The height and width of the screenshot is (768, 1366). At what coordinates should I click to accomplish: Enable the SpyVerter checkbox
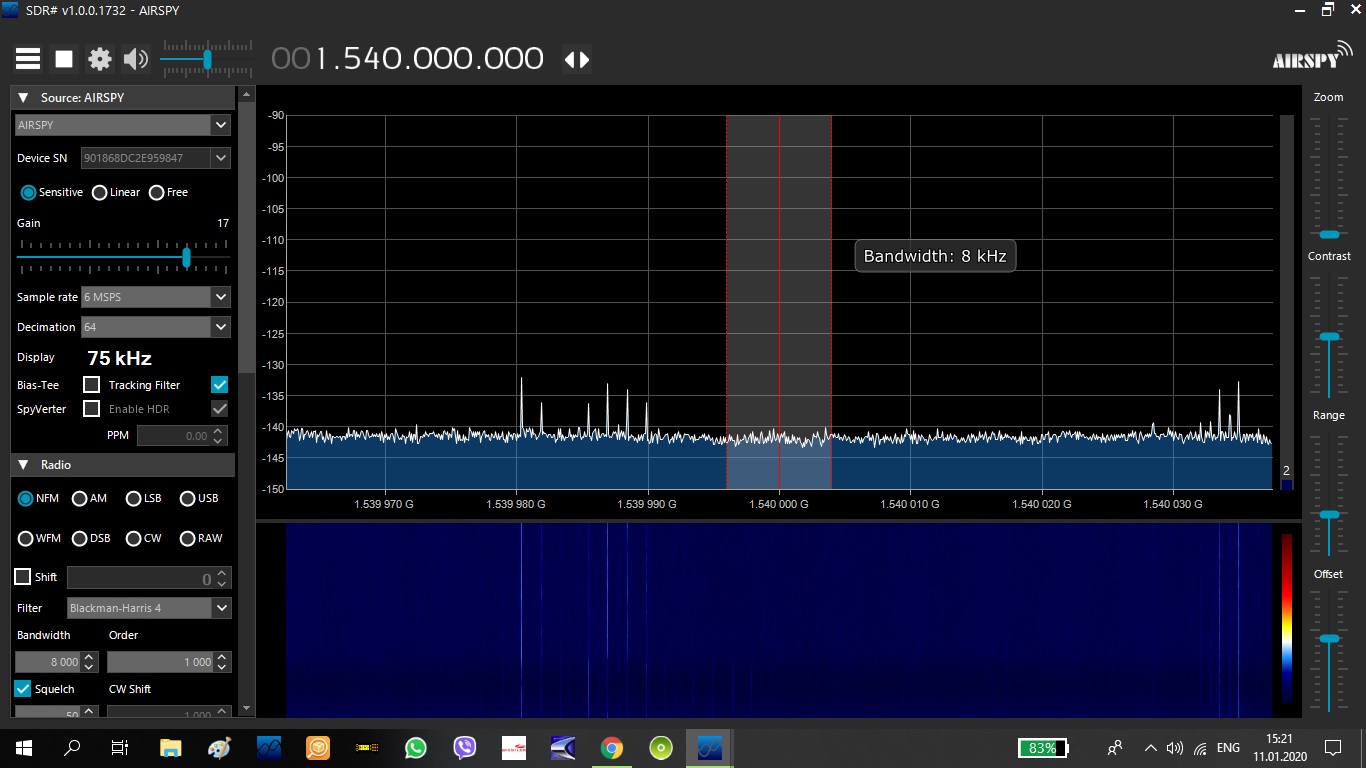pyautogui.click(x=91, y=409)
